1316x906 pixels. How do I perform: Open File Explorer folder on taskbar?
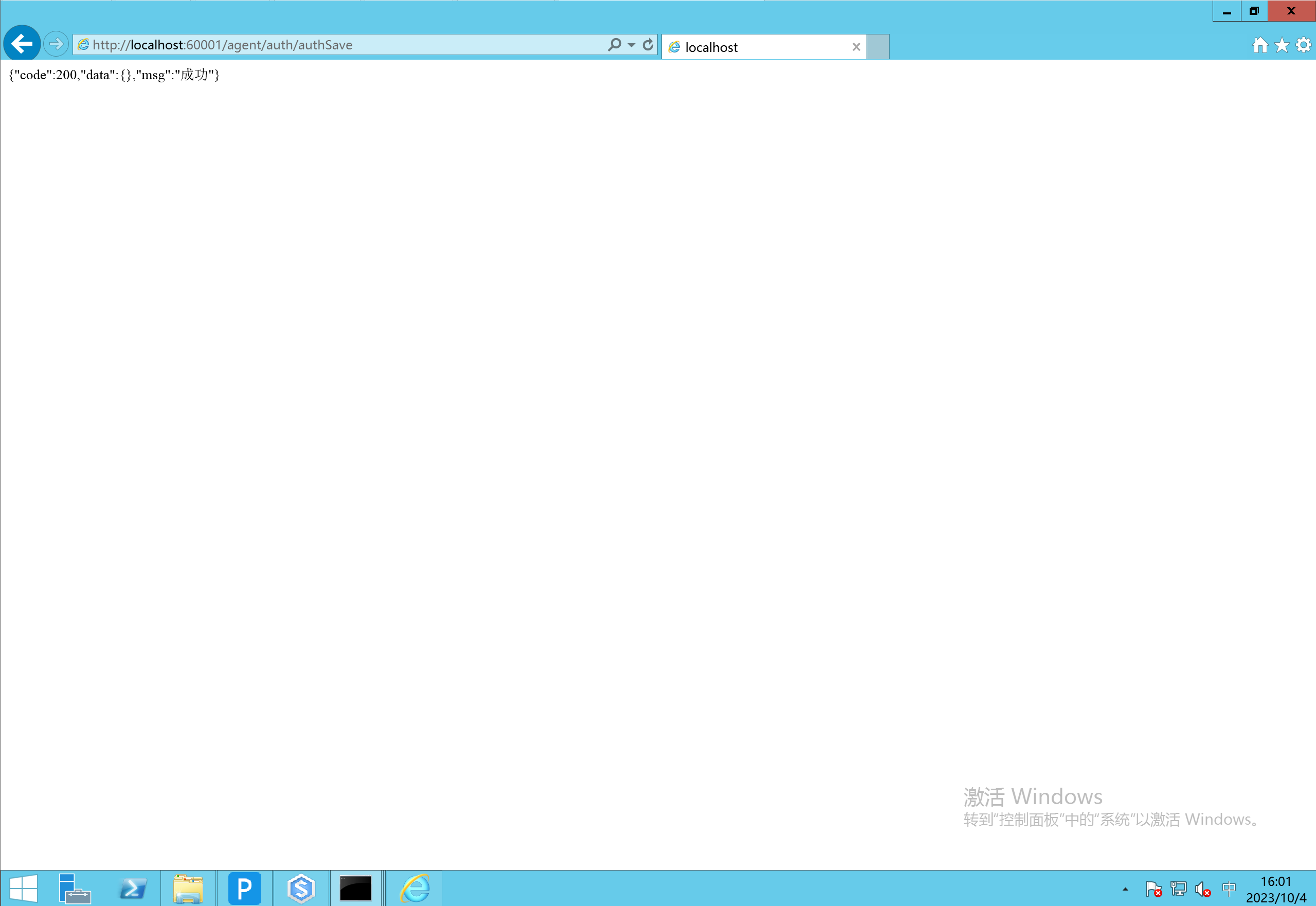click(x=188, y=888)
